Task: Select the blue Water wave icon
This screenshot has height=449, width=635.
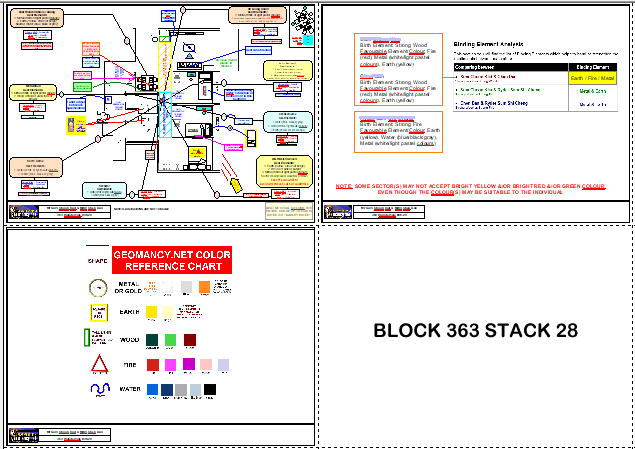Action: (98, 389)
